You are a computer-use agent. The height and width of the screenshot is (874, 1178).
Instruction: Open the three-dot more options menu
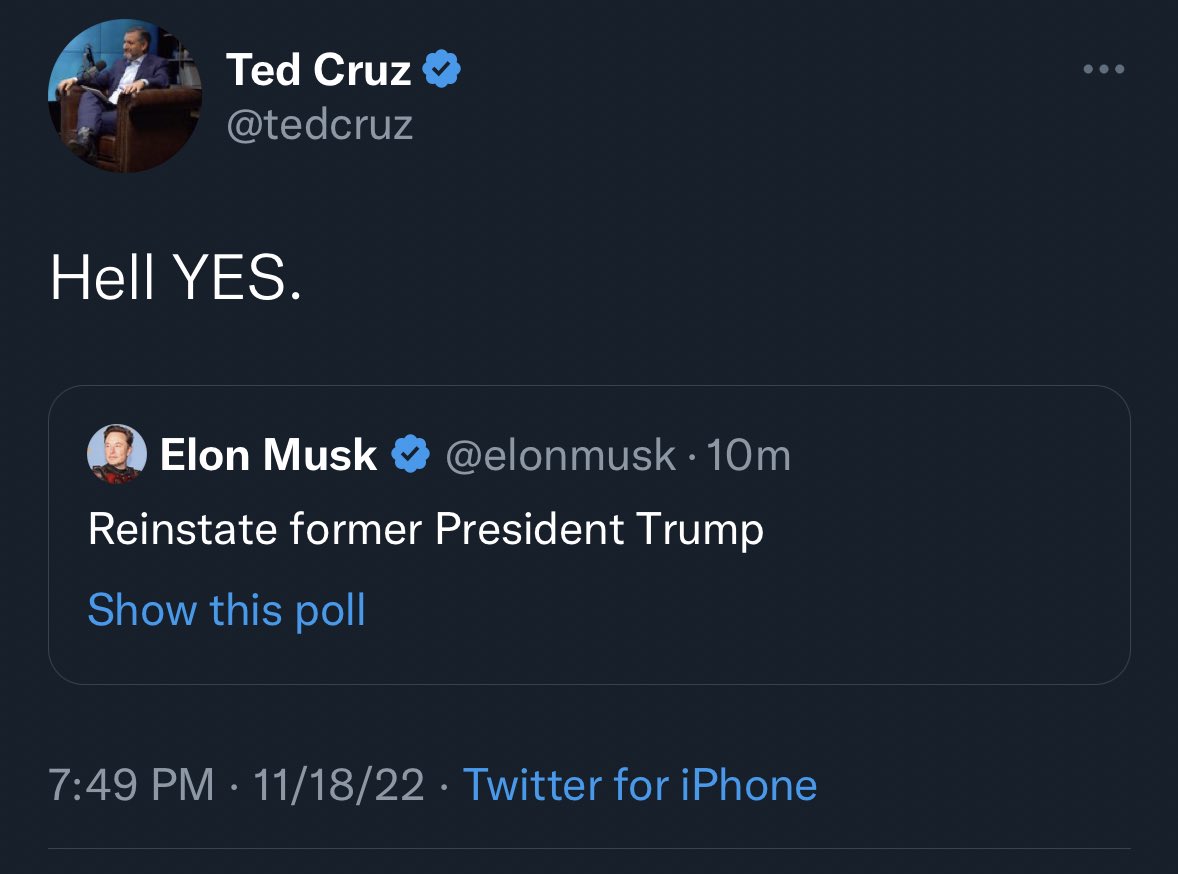point(1105,70)
